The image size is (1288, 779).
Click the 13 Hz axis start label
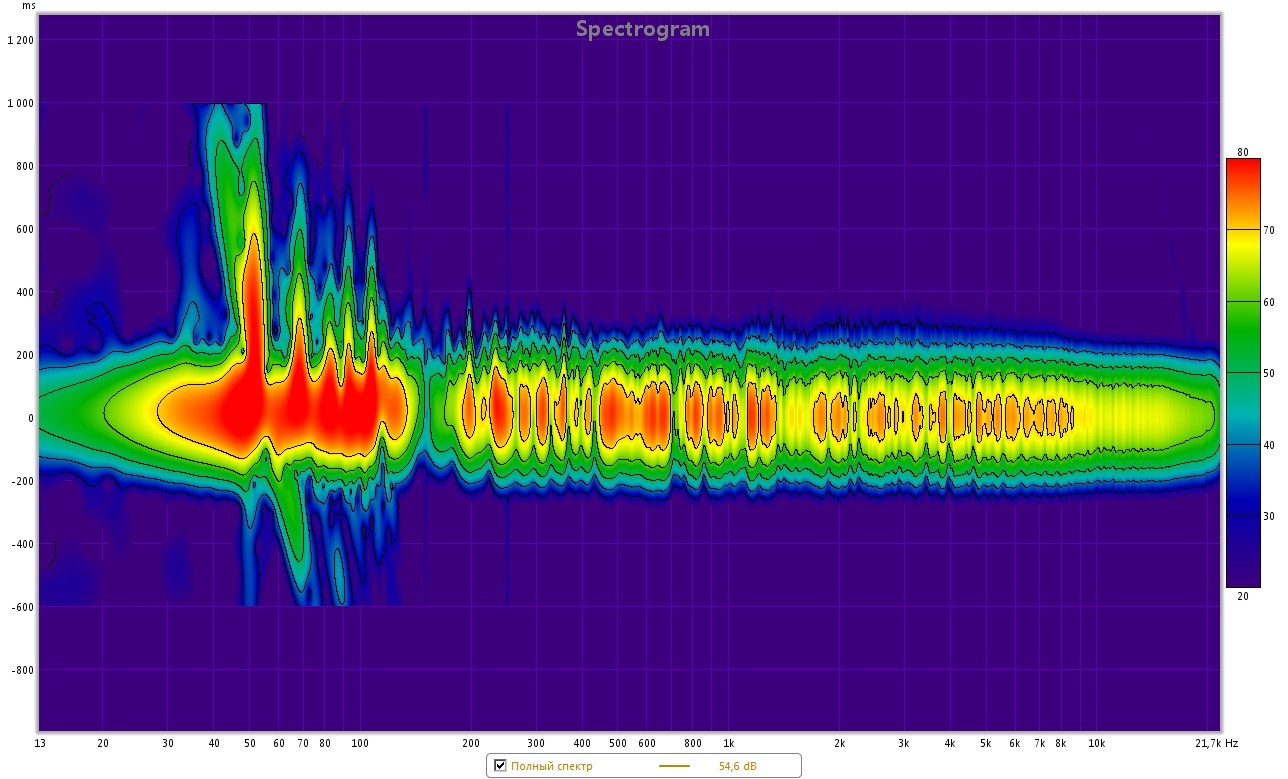[39, 744]
